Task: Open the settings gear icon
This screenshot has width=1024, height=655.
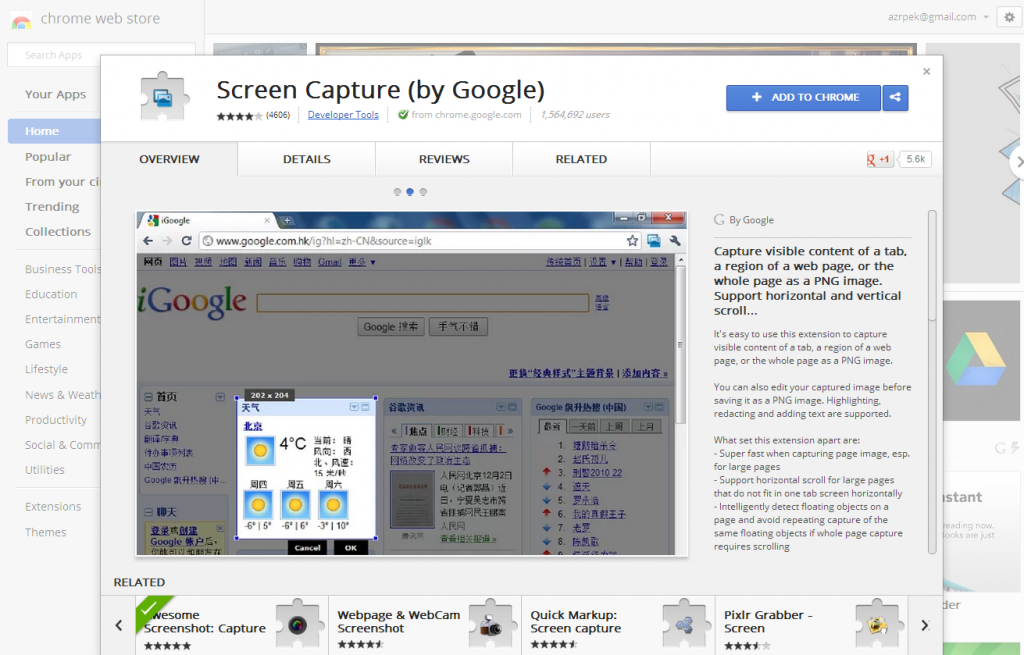Action: pos(1008,17)
